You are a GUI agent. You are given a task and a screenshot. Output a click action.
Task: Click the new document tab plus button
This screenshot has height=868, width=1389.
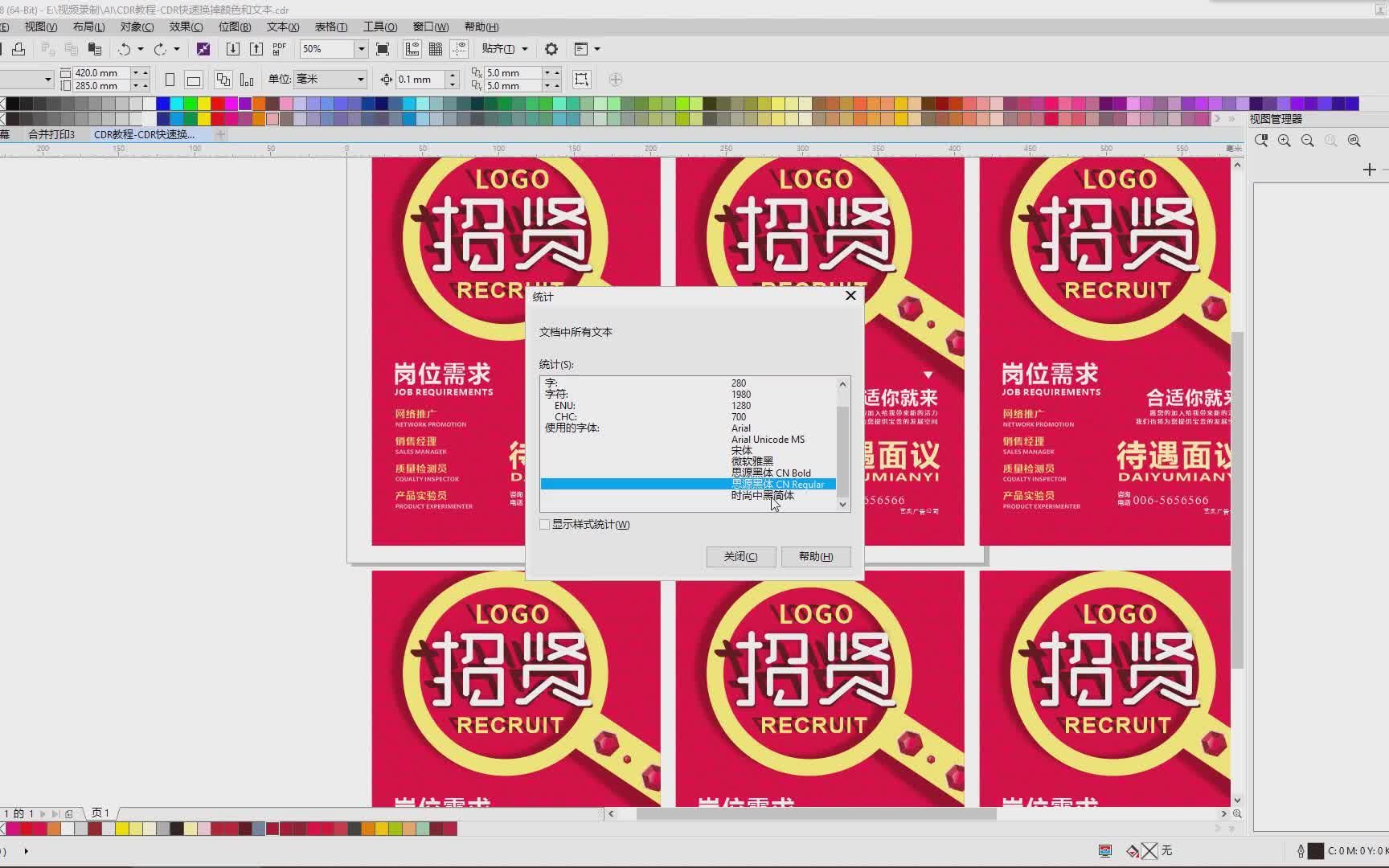(220, 134)
